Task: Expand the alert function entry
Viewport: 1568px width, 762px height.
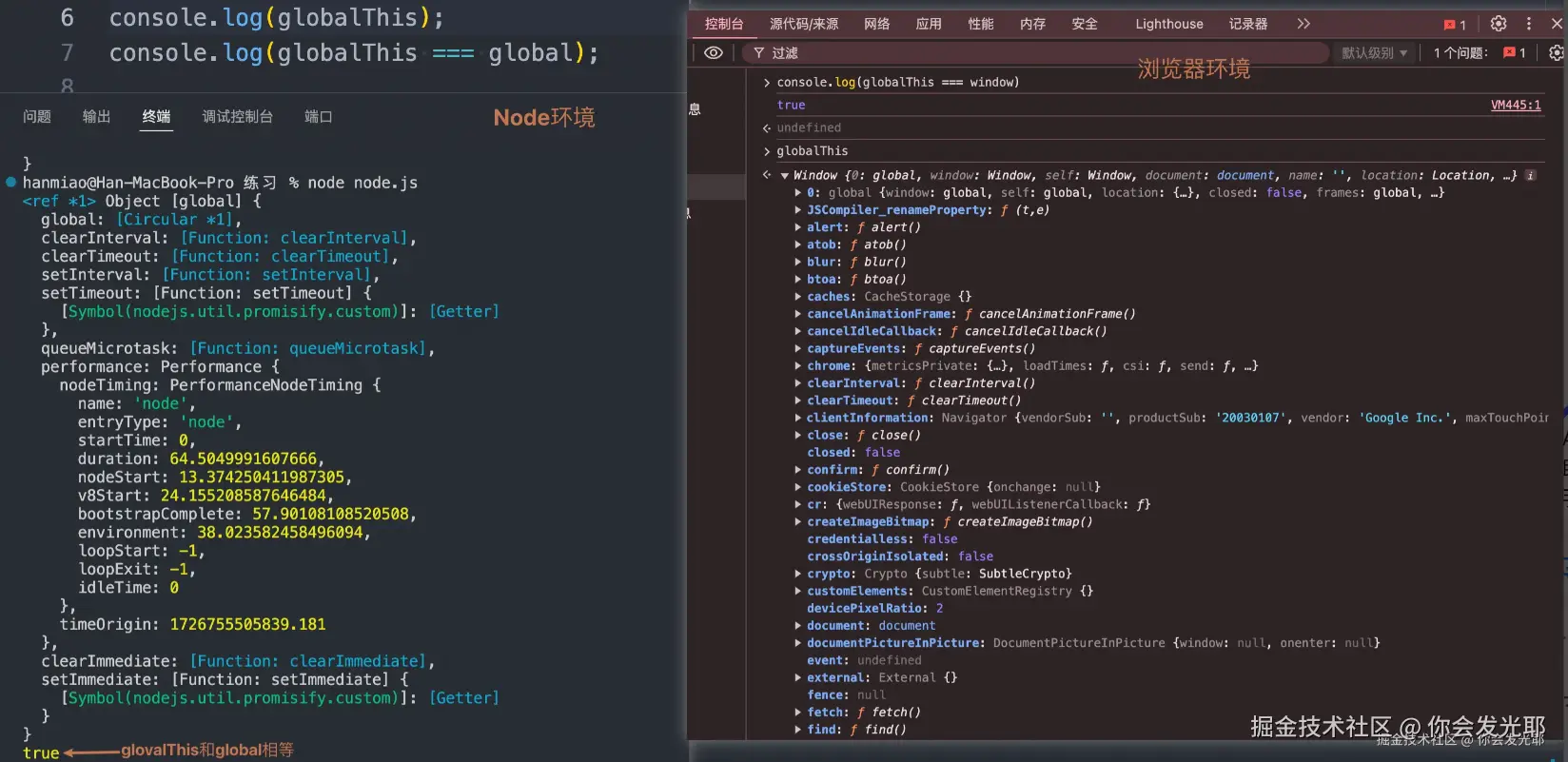Action: tap(798, 227)
